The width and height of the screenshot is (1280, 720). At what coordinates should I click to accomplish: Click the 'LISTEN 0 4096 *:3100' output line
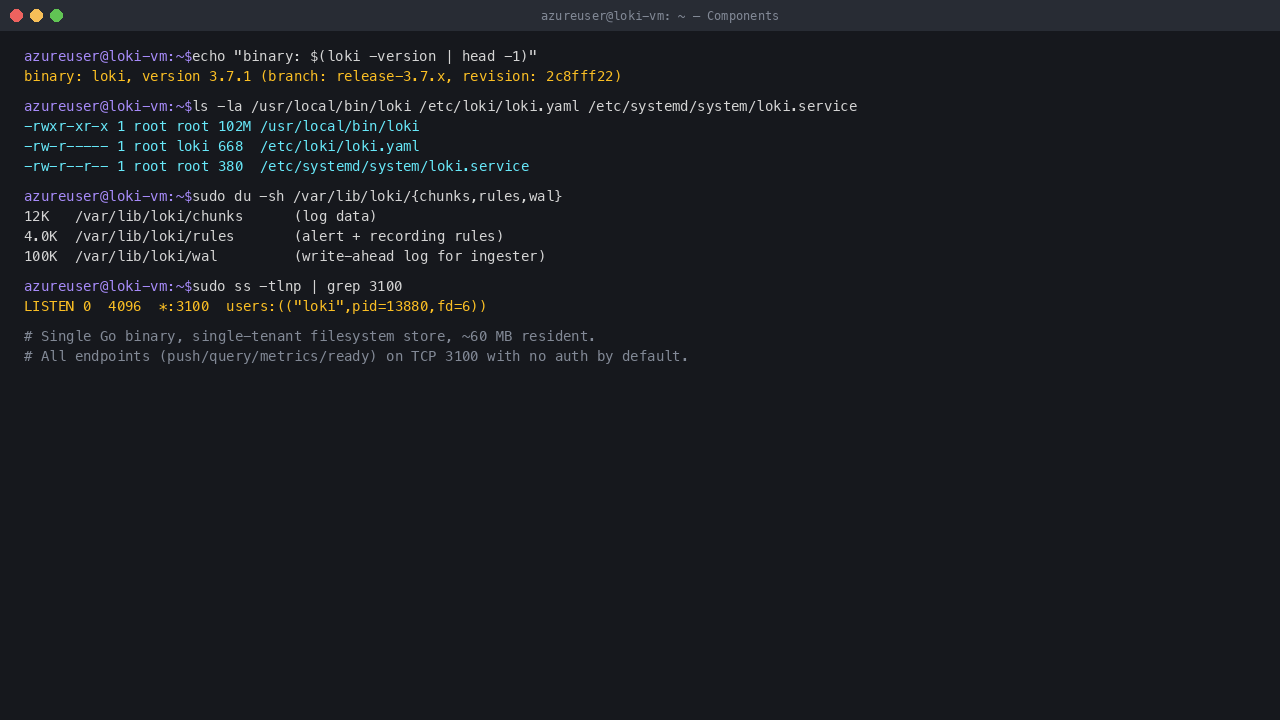256,306
